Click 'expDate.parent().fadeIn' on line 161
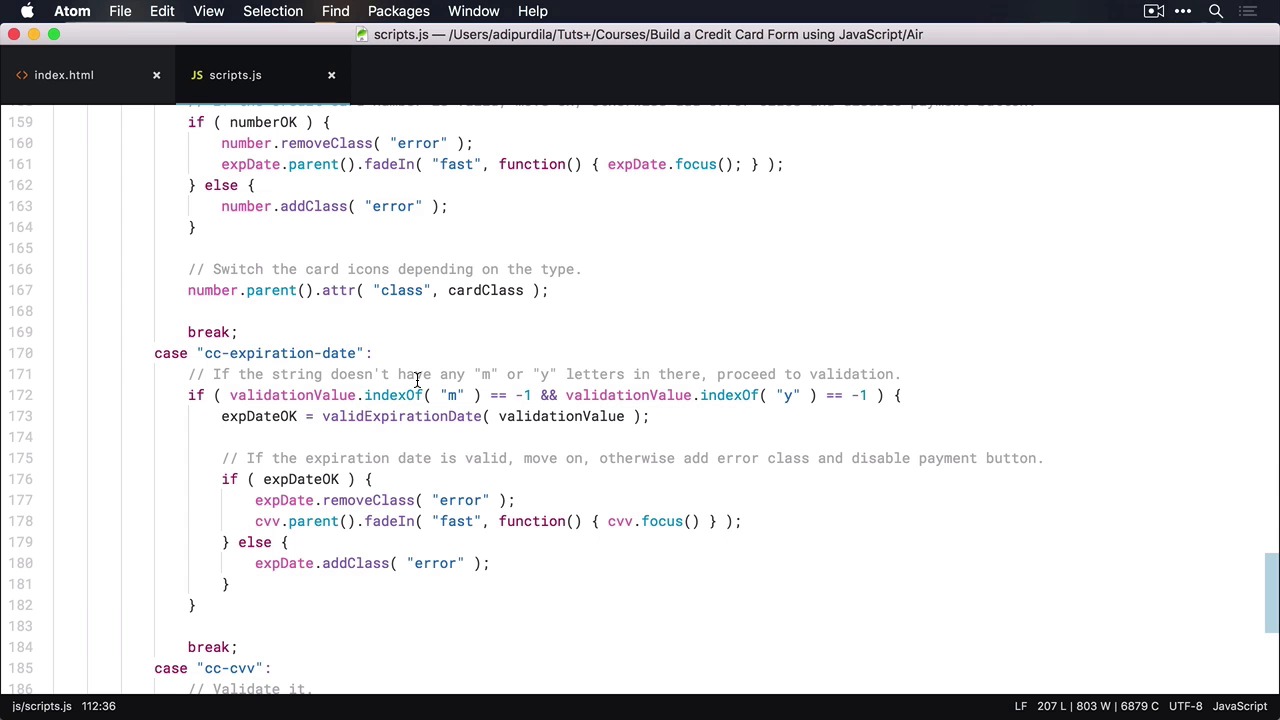 coord(318,164)
